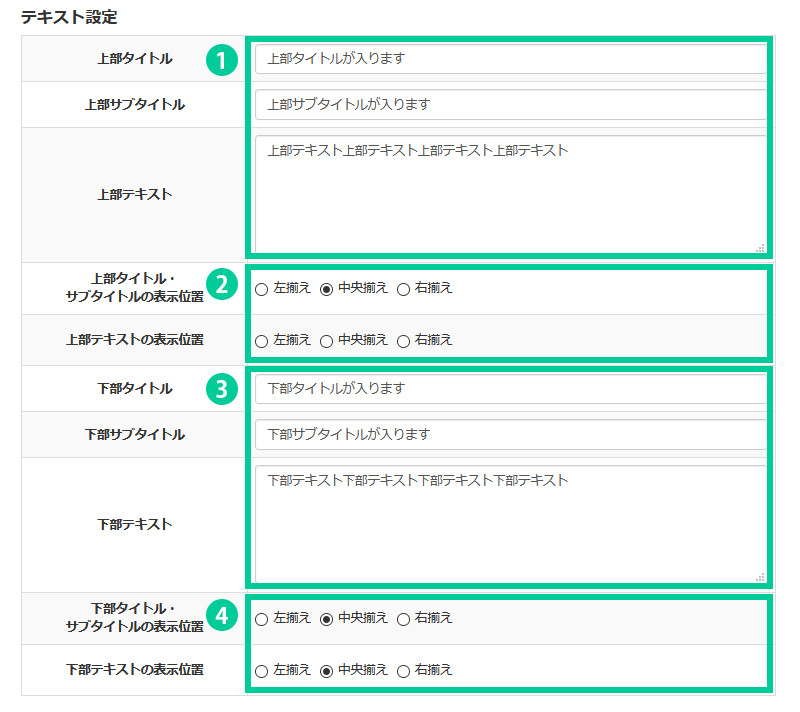Choose 中央揃え for 上部テキストの表示位置
The height and width of the screenshot is (712, 800).
(326, 341)
